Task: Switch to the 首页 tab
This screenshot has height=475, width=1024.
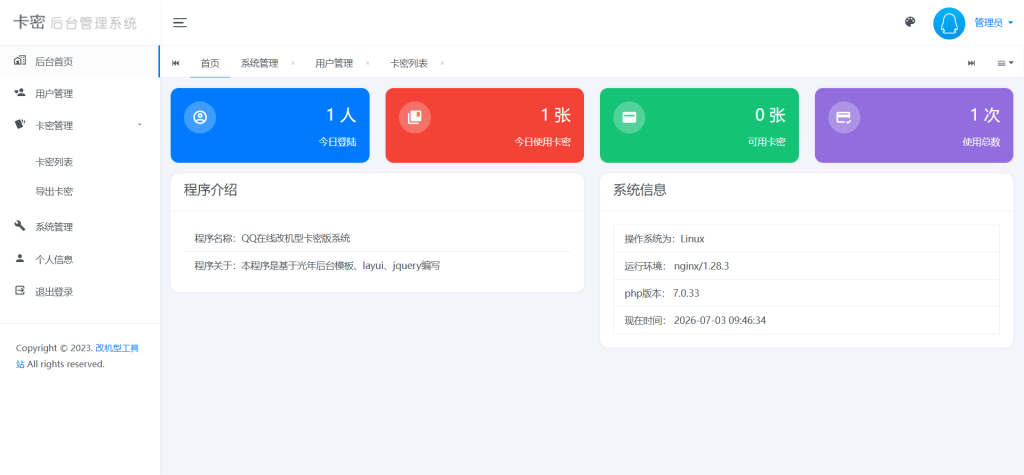Action: 210,63
